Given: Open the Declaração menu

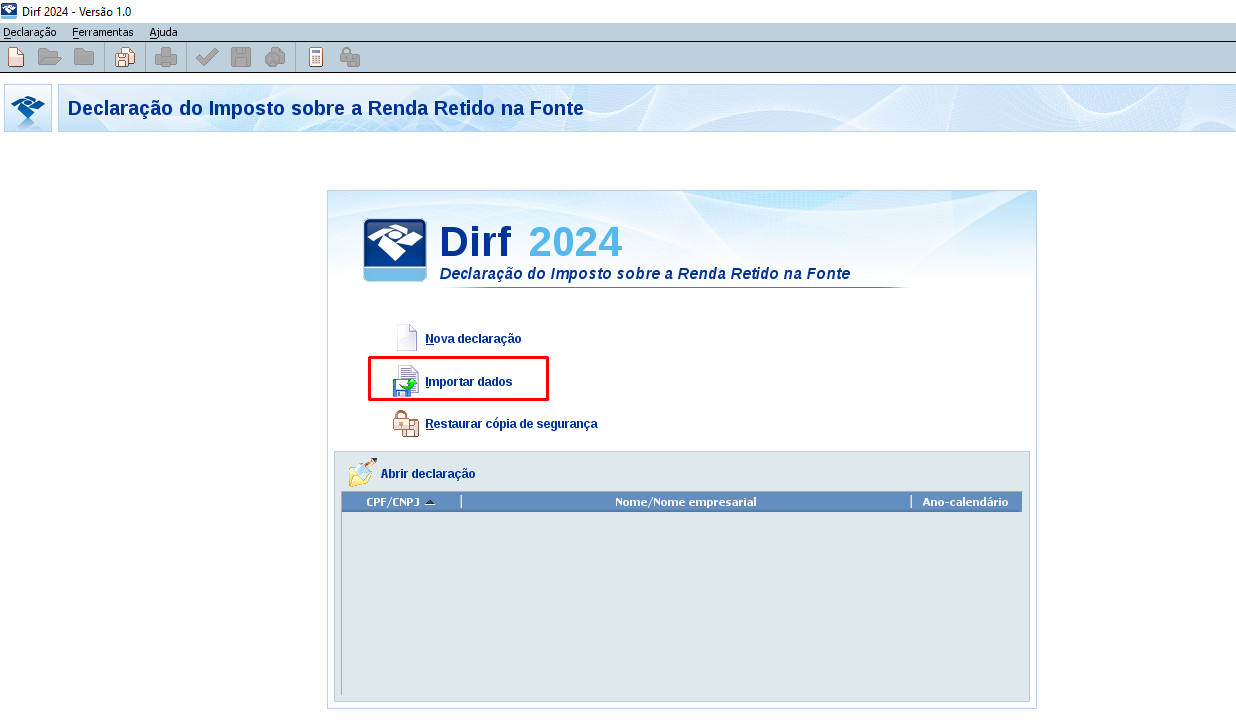Looking at the screenshot, I should [x=30, y=32].
